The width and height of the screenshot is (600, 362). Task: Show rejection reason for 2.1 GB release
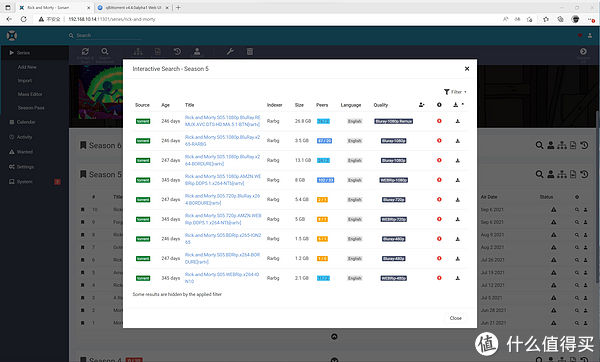[x=439, y=278]
